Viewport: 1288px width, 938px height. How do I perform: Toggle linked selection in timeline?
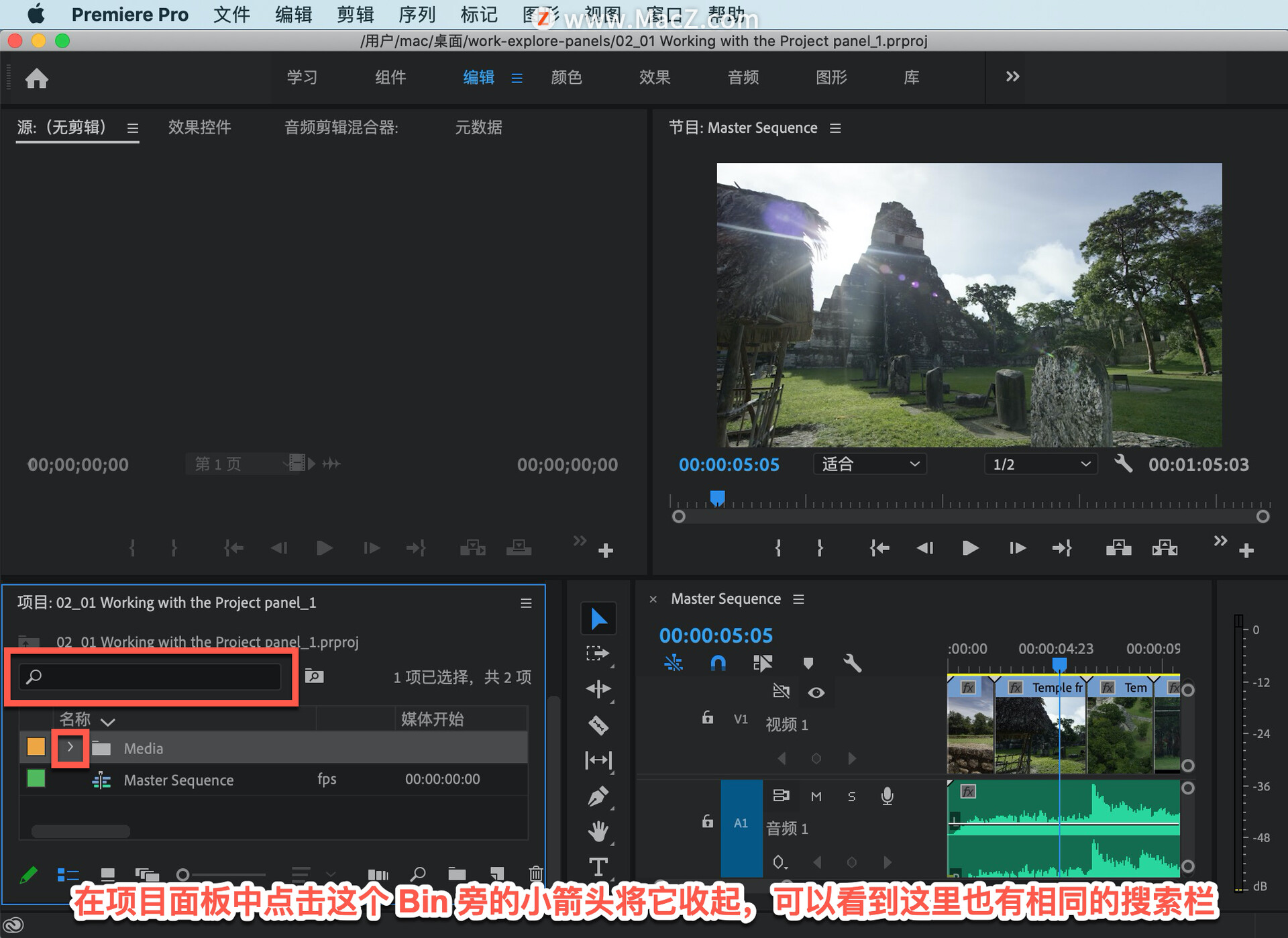[763, 663]
